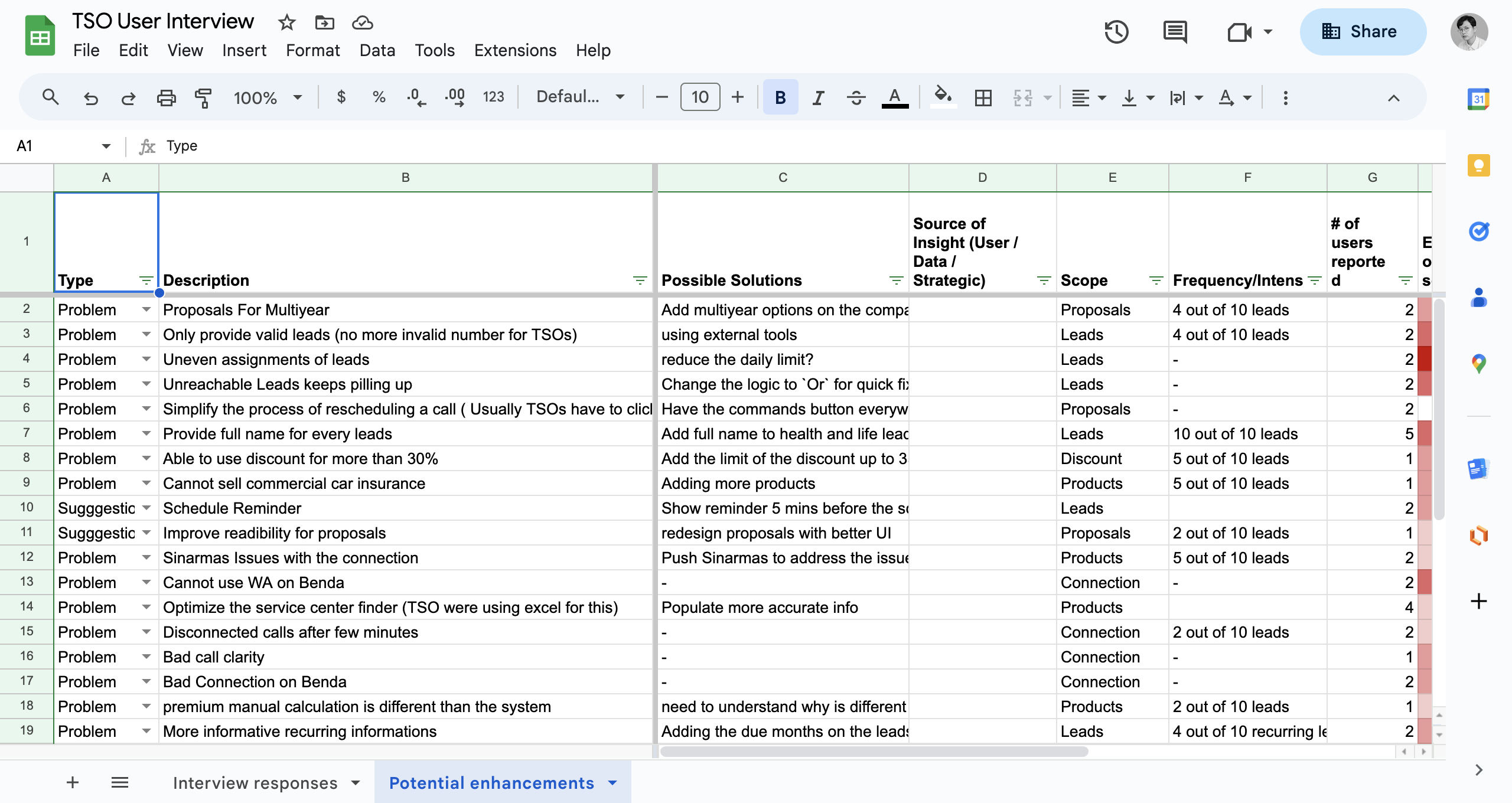This screenshot has width=1512, height=803.
Task: Click the Share button
Action: [1363, 32]
